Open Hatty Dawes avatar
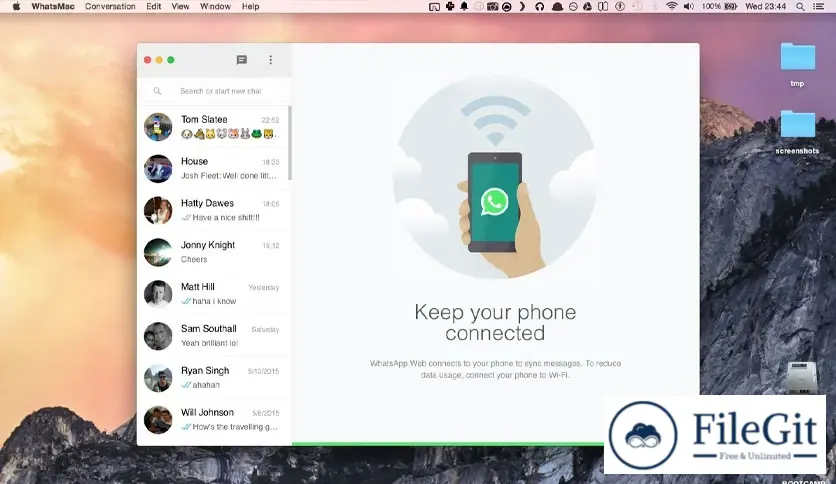The height and width of the screenshot is (484, 836). point(158,211)
